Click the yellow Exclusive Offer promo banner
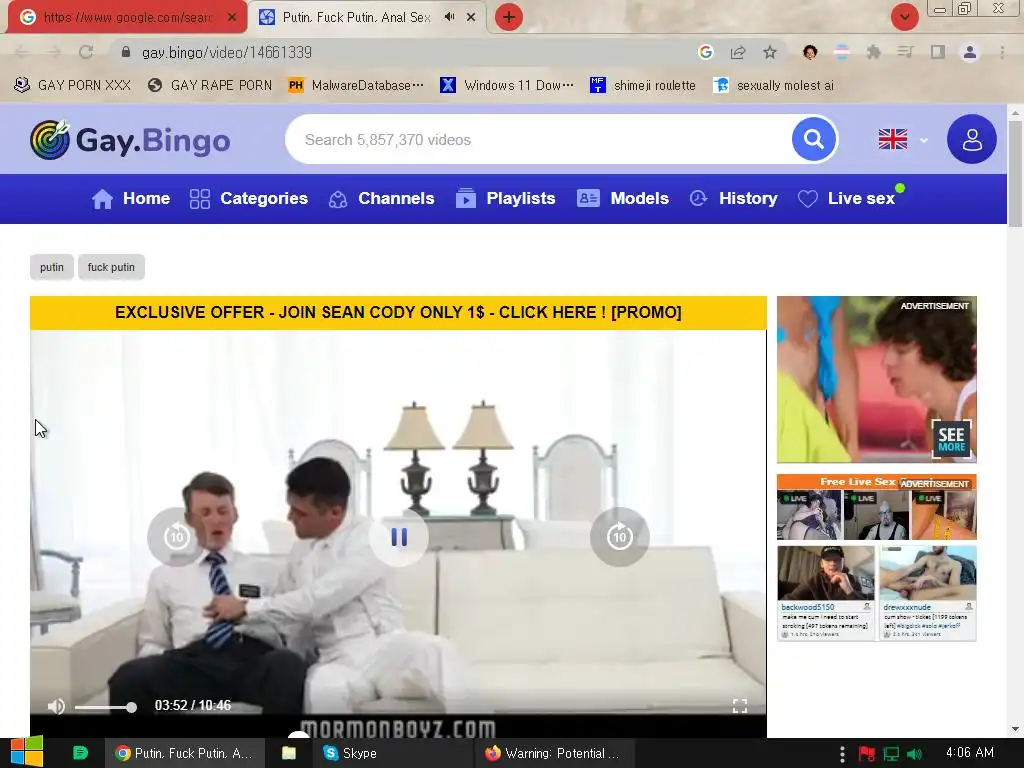 tap(398, 313)
